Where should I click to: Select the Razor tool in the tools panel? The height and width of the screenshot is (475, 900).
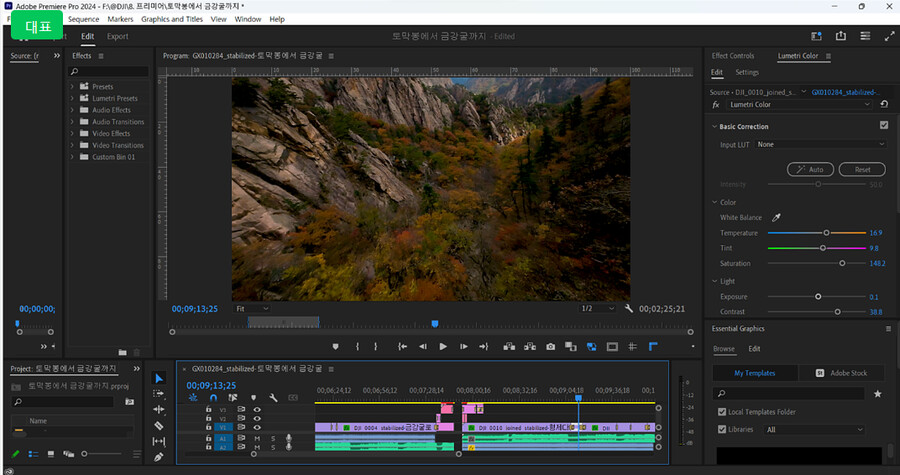tap(159, 425)
